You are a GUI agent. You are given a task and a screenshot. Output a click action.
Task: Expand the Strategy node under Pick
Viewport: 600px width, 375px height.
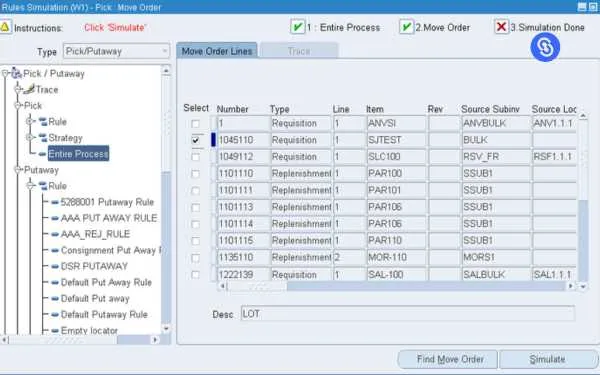pos(30,137)
